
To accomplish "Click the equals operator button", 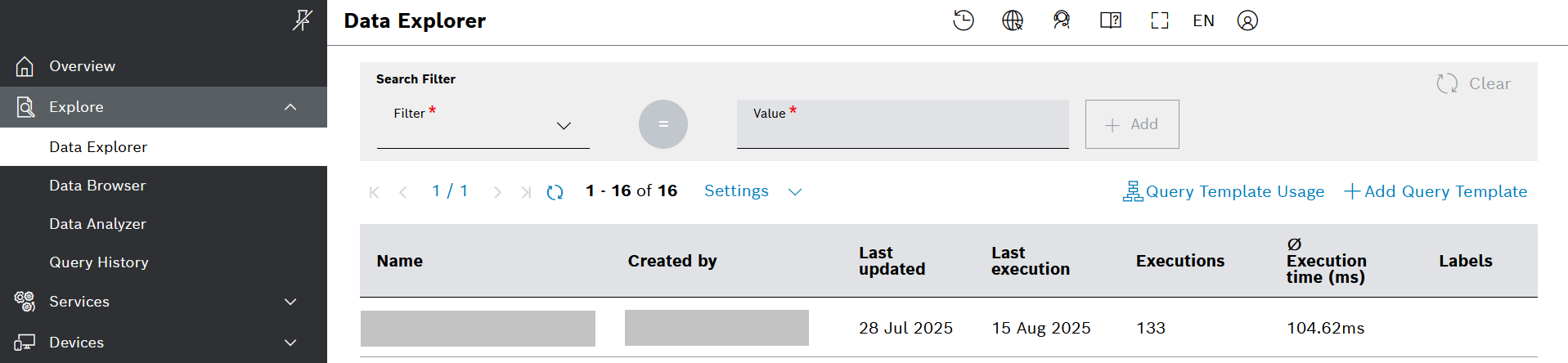I will click(663, 124).
